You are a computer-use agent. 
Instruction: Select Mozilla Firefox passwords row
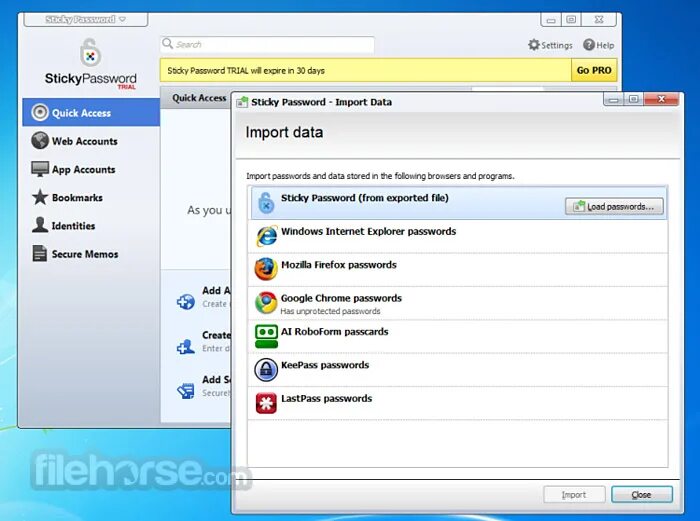(x=458, y=270)
